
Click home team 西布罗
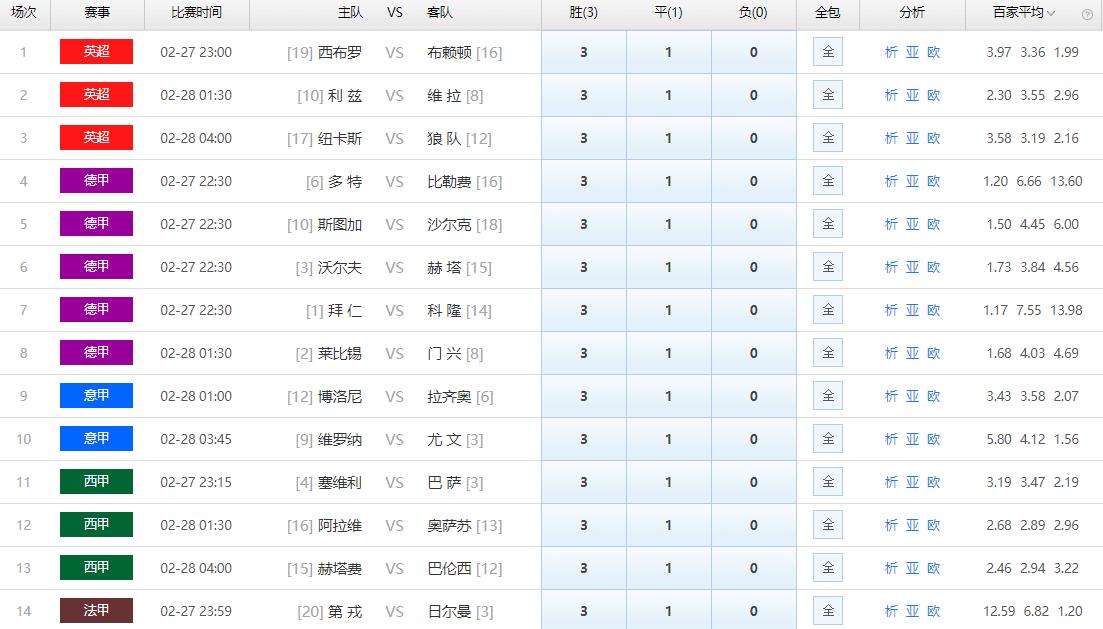point(340,52)
